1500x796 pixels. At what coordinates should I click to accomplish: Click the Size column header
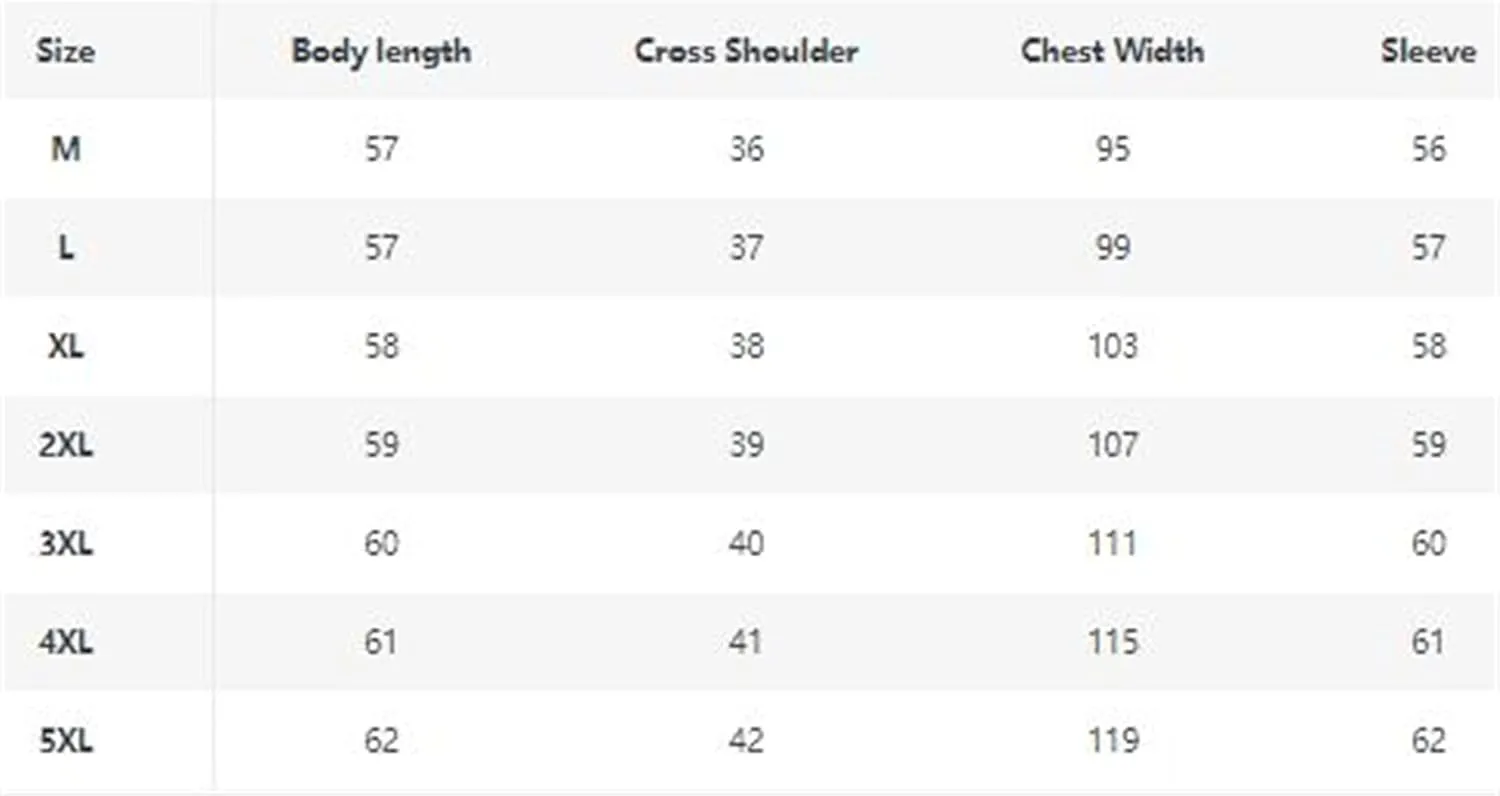point(65,51)
